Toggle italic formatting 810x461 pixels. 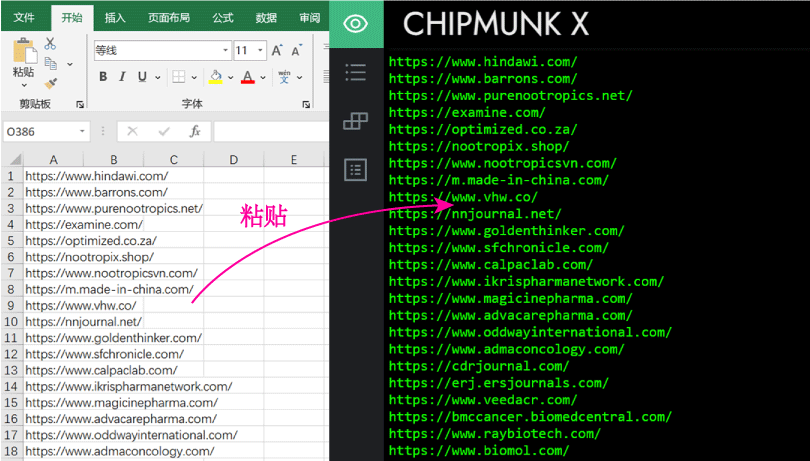[x=122, y=77]
